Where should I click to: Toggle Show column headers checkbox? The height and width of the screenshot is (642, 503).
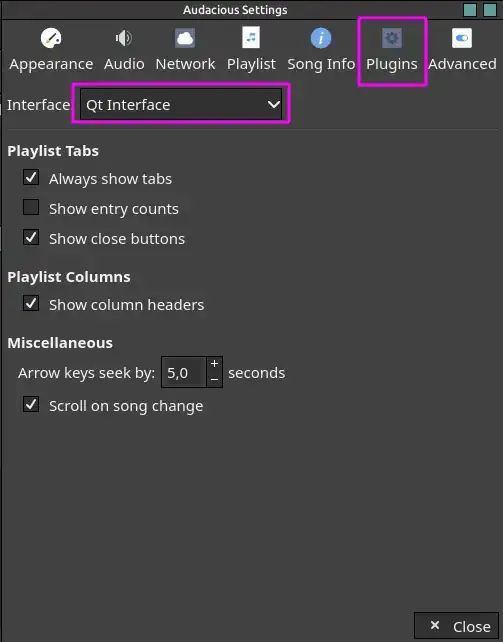point(31,304)
